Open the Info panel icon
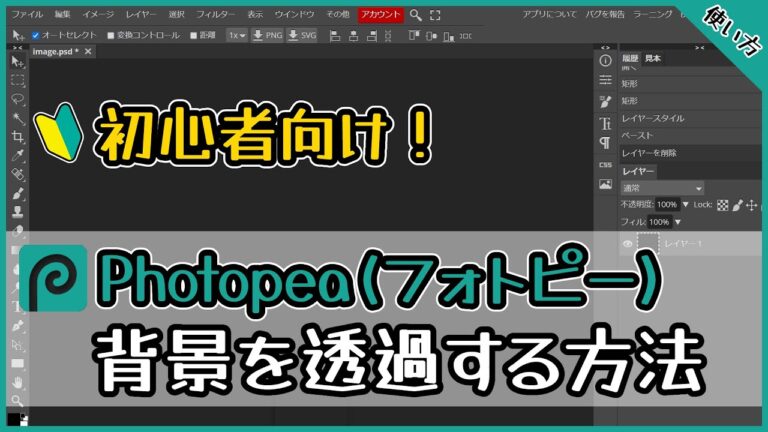Image resolution: width=768 pixels, height=432 pixels. click(x=605, y=60)
